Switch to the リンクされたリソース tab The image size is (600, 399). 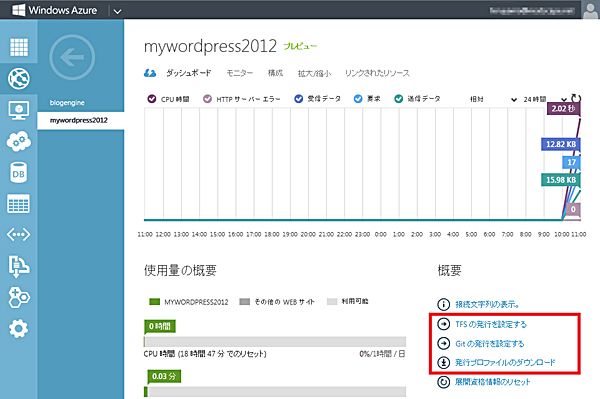pyautogui.click(x=377, y=73)
